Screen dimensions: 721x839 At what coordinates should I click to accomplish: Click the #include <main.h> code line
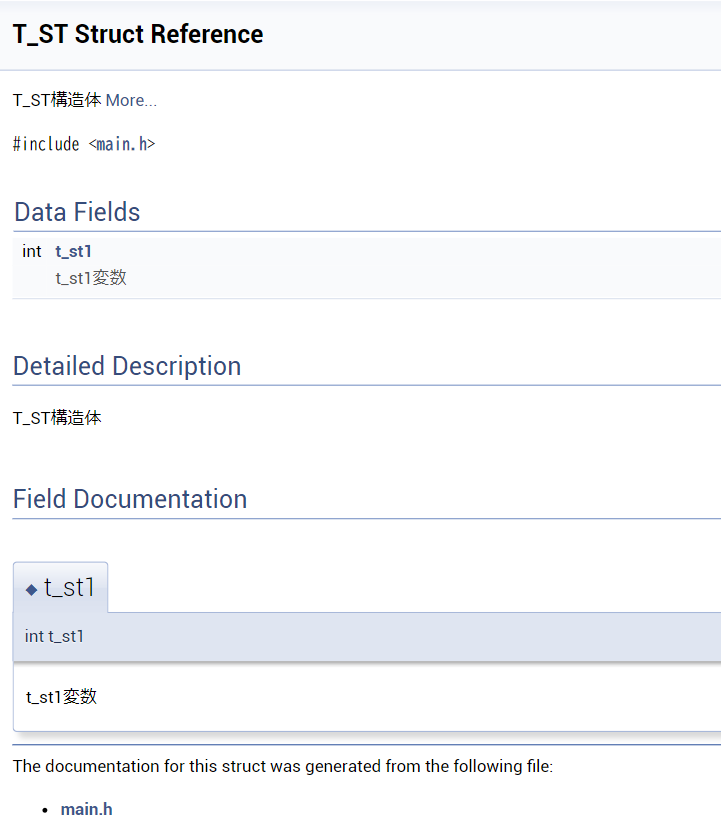pos(84,144)
